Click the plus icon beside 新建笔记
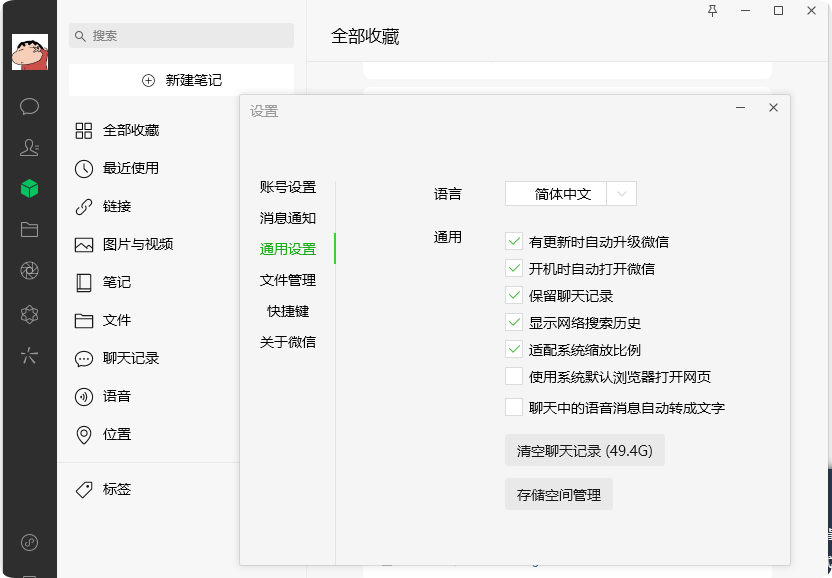The height and width of the screenshot is (578, 832). pyautogui.click(x=148, y=80)
